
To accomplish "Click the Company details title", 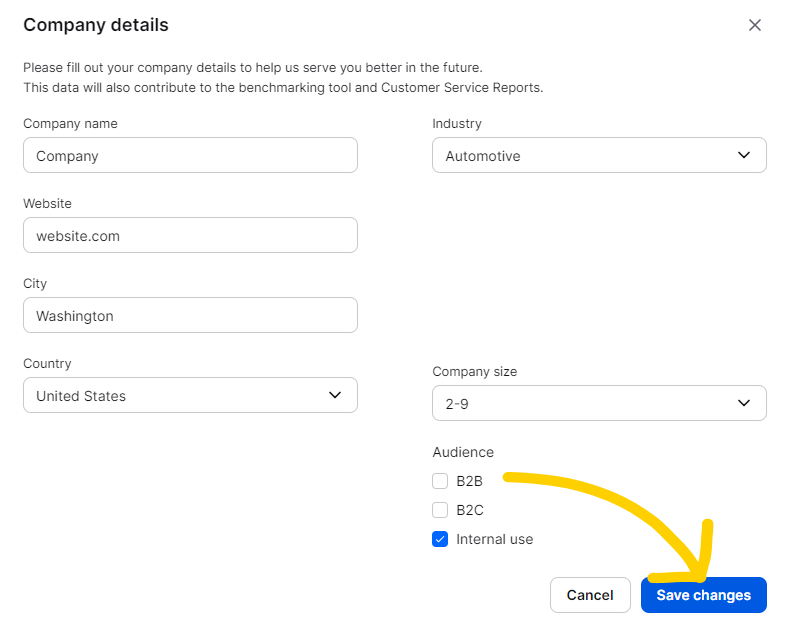I will 96,25.
